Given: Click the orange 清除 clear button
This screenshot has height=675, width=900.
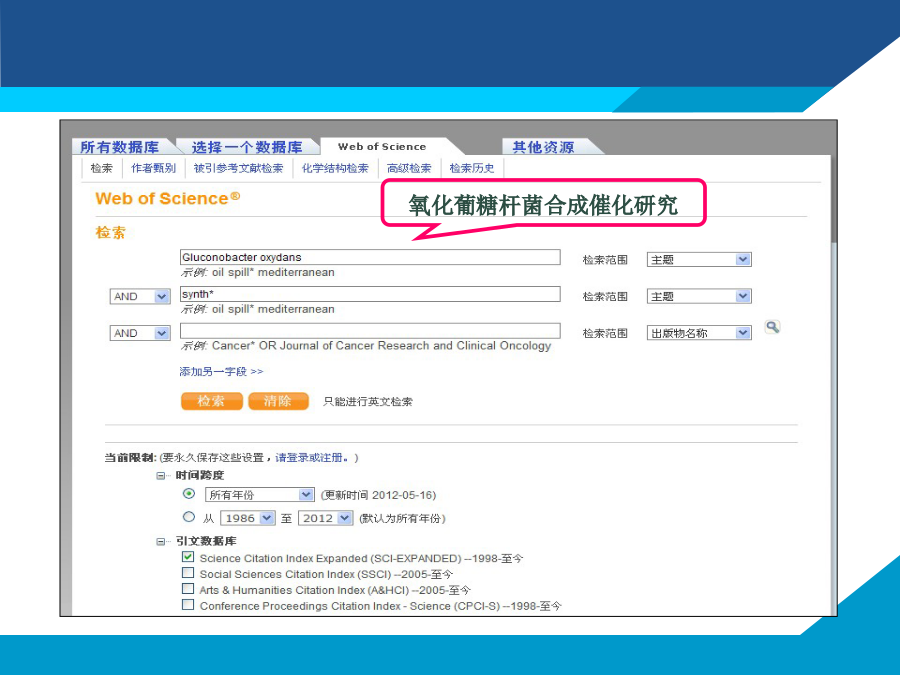Looking at the screenshot, I should coord(278,401).
